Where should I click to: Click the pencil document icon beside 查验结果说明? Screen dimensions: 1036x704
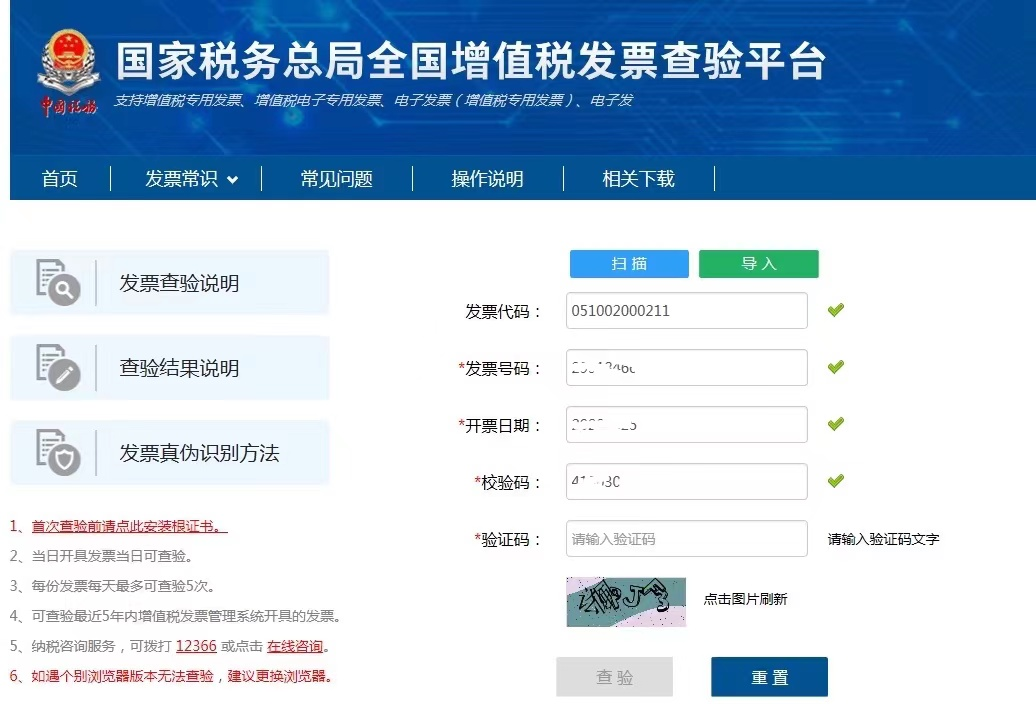pos(57,367)
